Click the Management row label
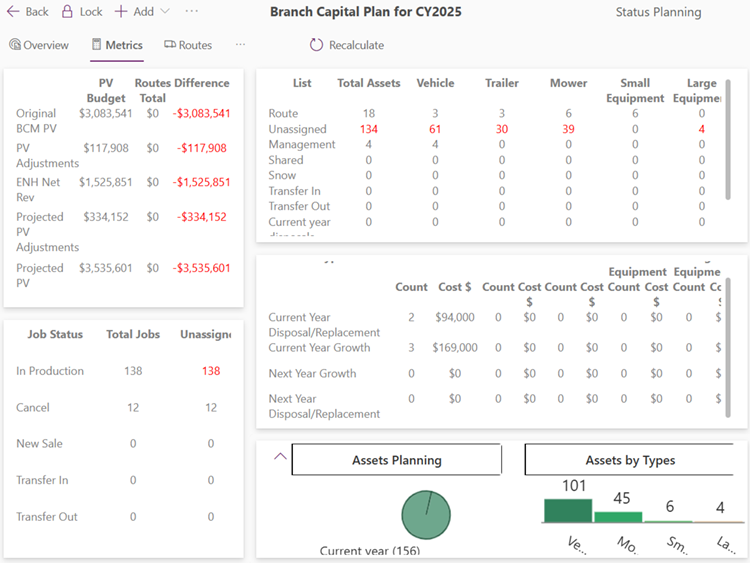This screenshot has width=750, height=563. pos(302,144)
